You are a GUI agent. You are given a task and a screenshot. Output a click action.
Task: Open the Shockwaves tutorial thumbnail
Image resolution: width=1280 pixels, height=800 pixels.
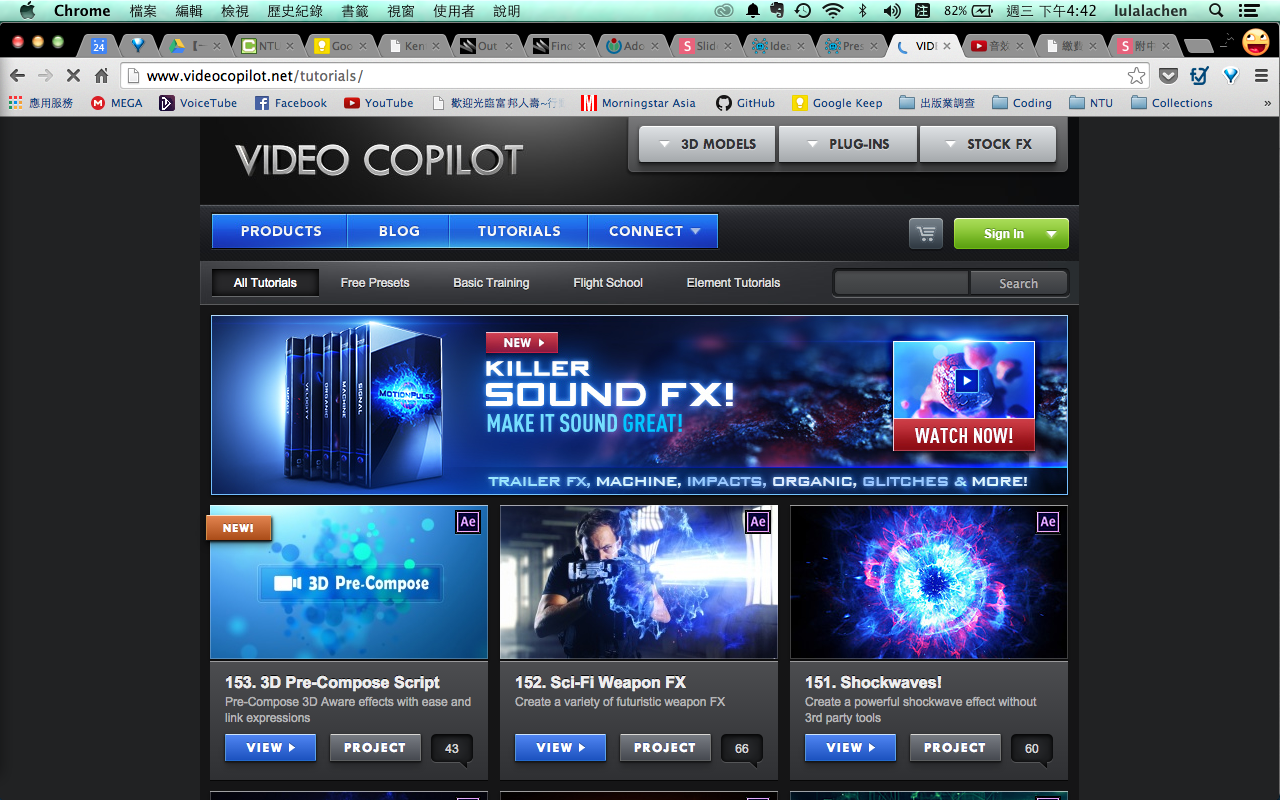929,582
